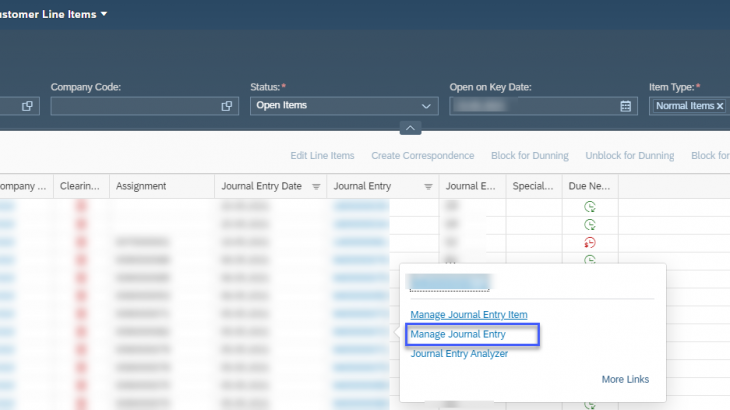Viewport: 730px width, 410px height.
Task: Remove the Normal Items token
Action: click(x=719, y=106)
